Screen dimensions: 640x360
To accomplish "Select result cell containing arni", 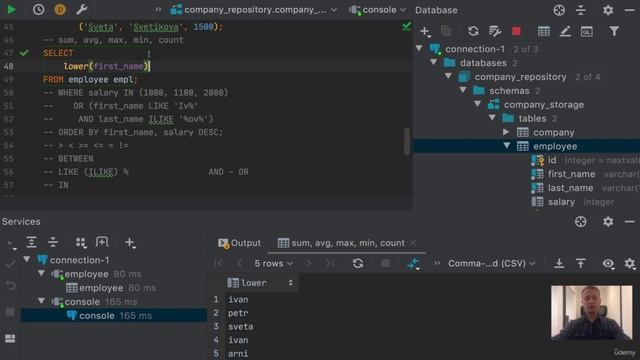I will coord(261,353).
